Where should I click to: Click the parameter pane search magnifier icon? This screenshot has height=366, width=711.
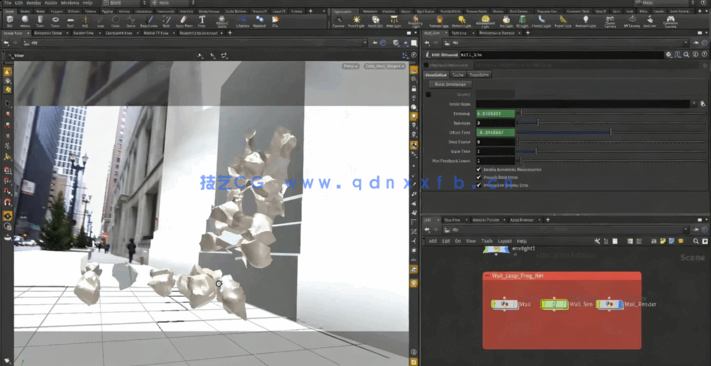tap(686, 54)
